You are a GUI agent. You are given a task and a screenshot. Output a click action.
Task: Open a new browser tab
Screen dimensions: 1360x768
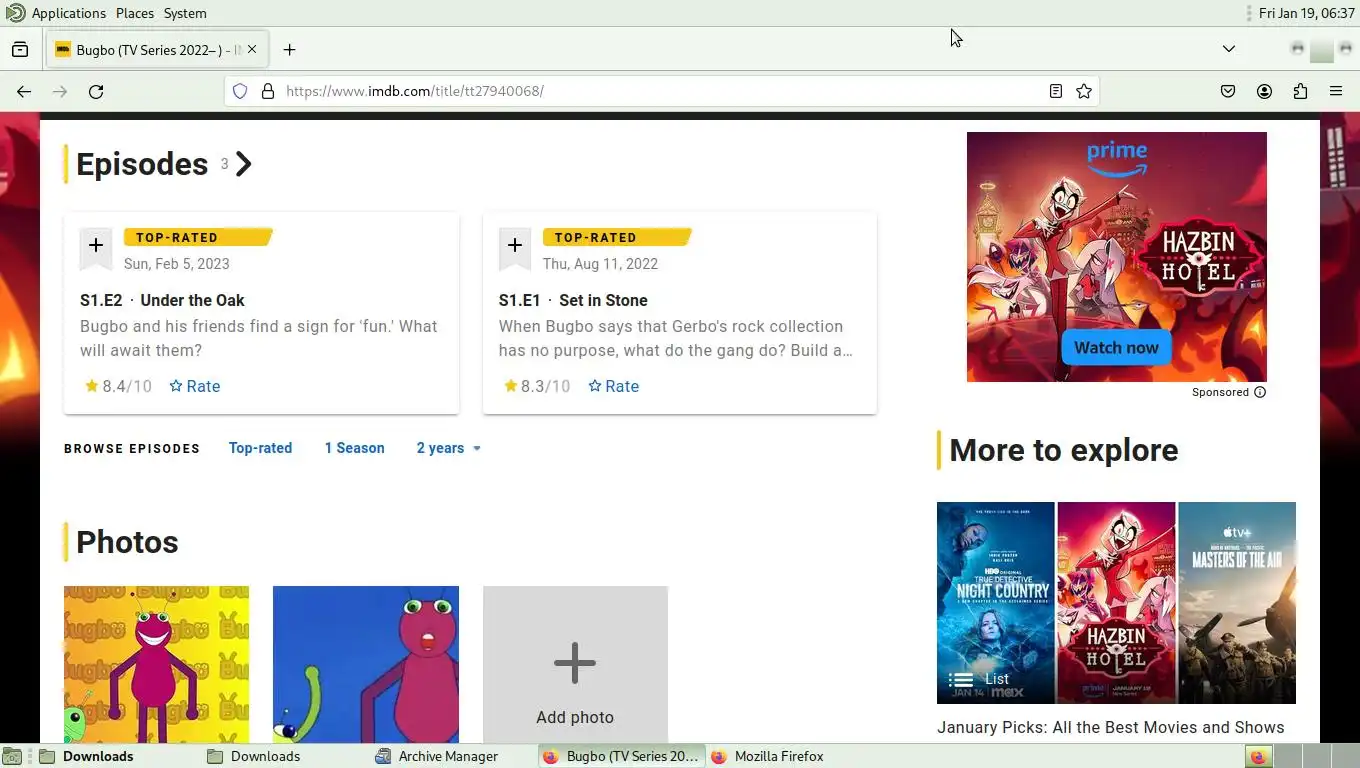point(289,49)
